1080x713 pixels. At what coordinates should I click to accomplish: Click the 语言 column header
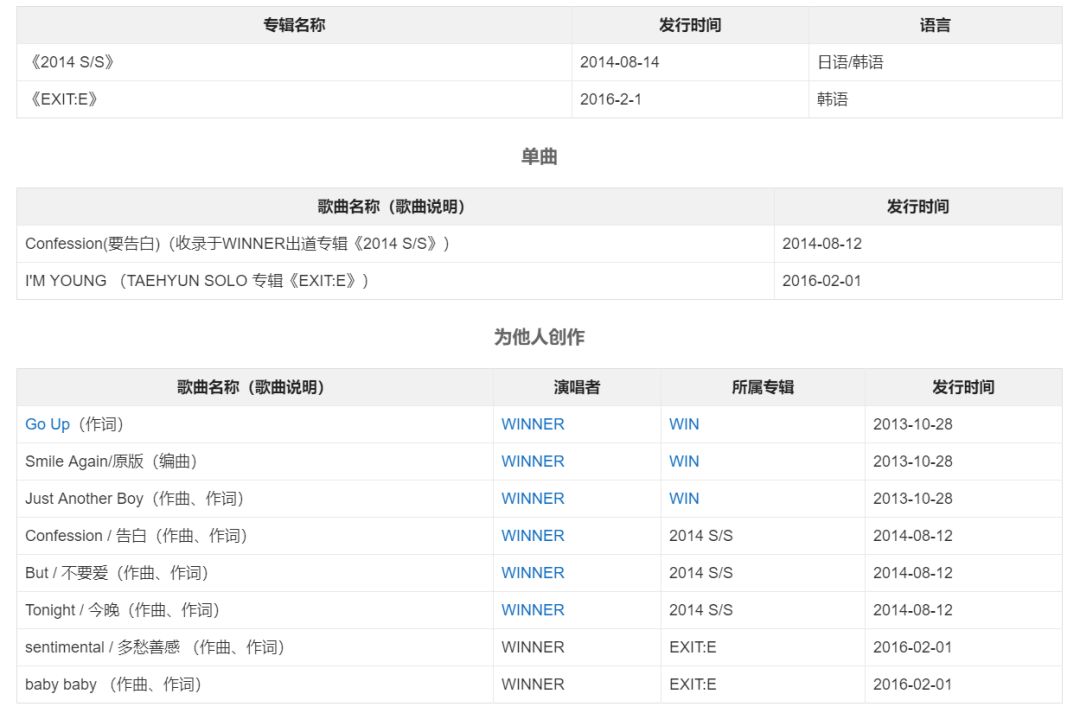[x=935, y=25]
